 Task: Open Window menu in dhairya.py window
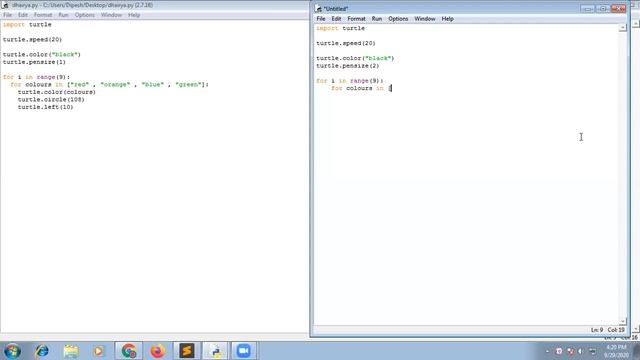coord(111,15)
